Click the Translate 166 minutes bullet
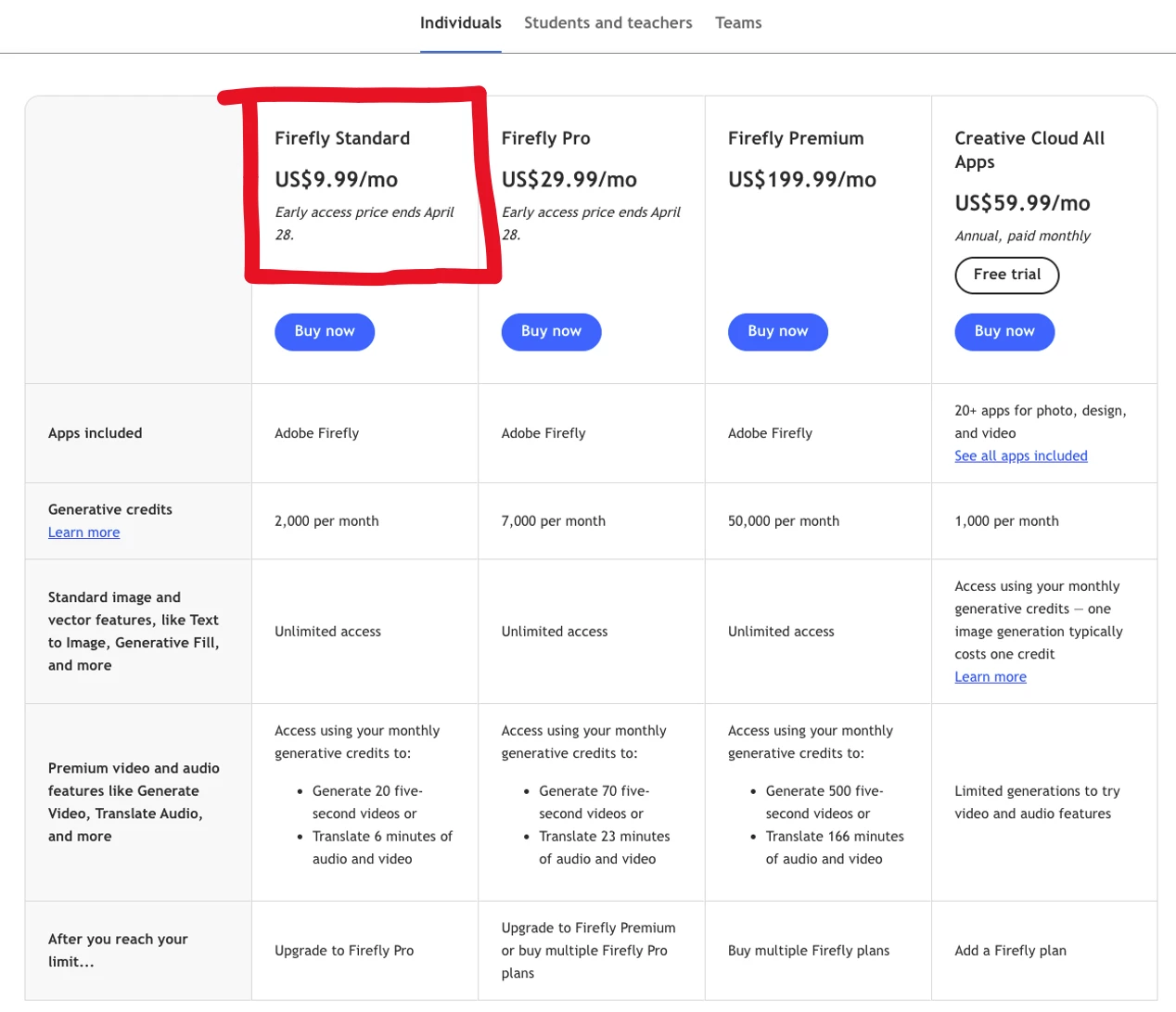Viewport: 1176px width, 1012px height. tap(835, 848)
